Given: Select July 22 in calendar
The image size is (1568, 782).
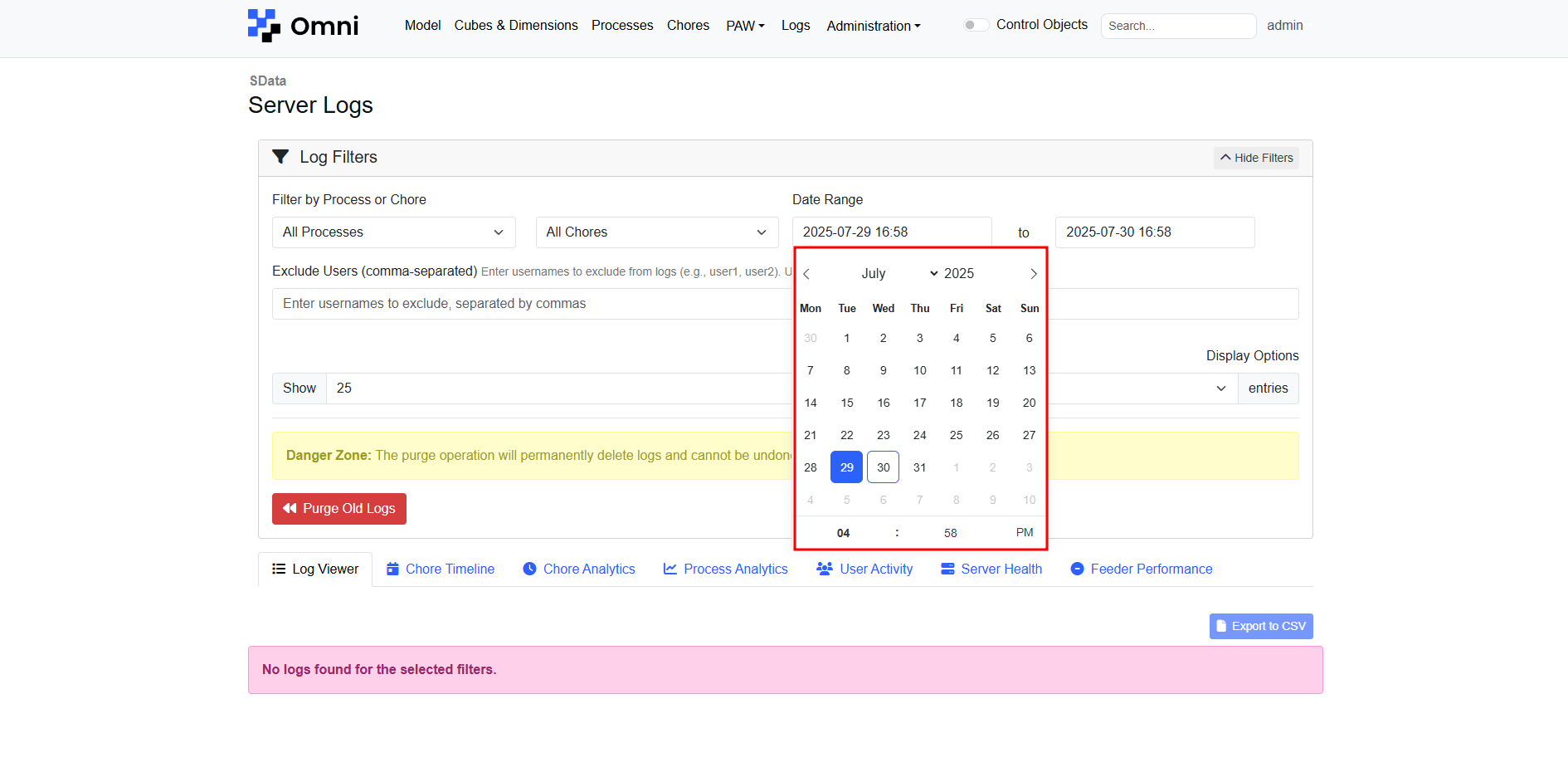Looking at the screenshot, I should pyautogui.click(x=846, y=435).
